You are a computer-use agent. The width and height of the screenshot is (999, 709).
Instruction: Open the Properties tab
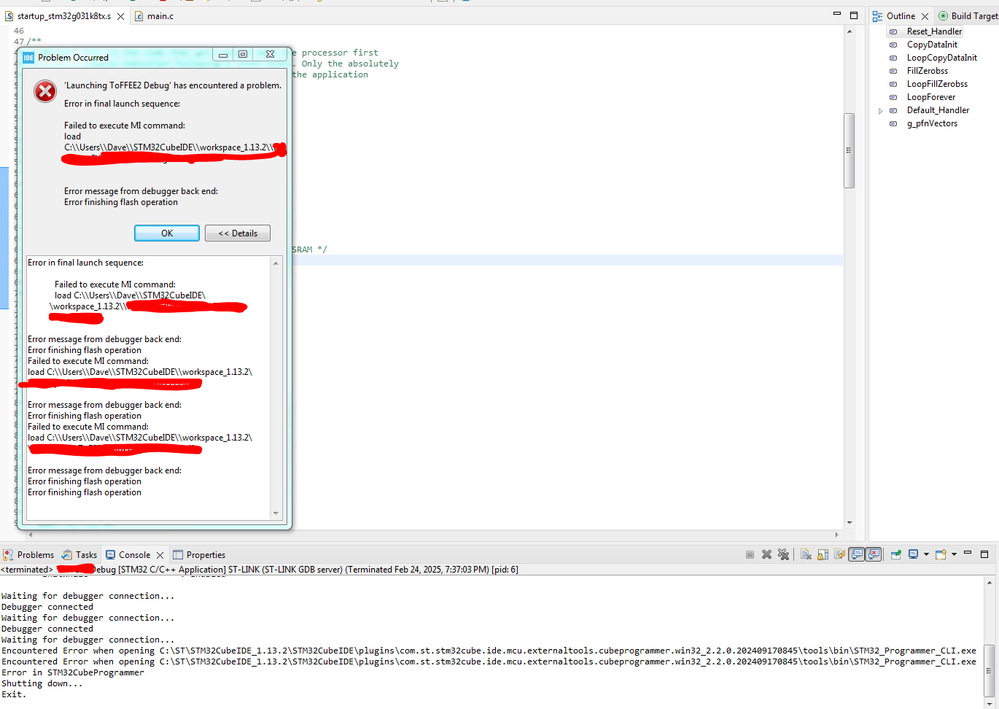click(x=199, y=555)
